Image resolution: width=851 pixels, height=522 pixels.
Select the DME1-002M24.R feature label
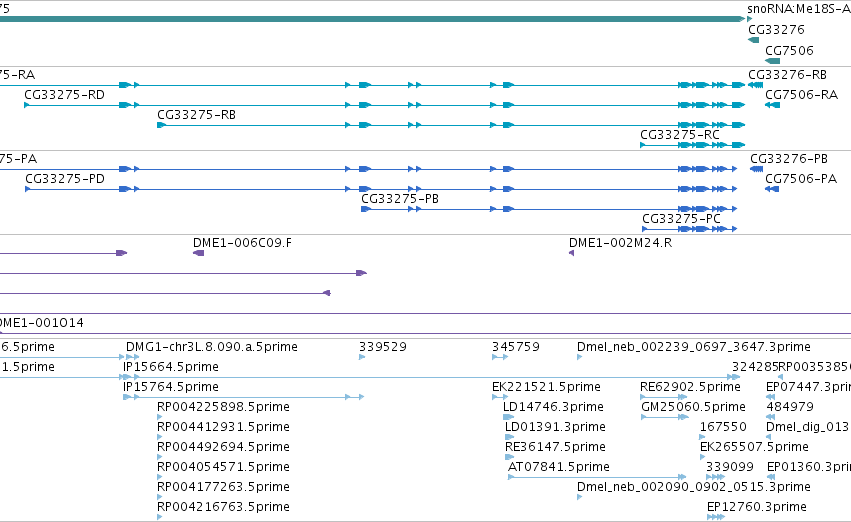tap(620, 243)
